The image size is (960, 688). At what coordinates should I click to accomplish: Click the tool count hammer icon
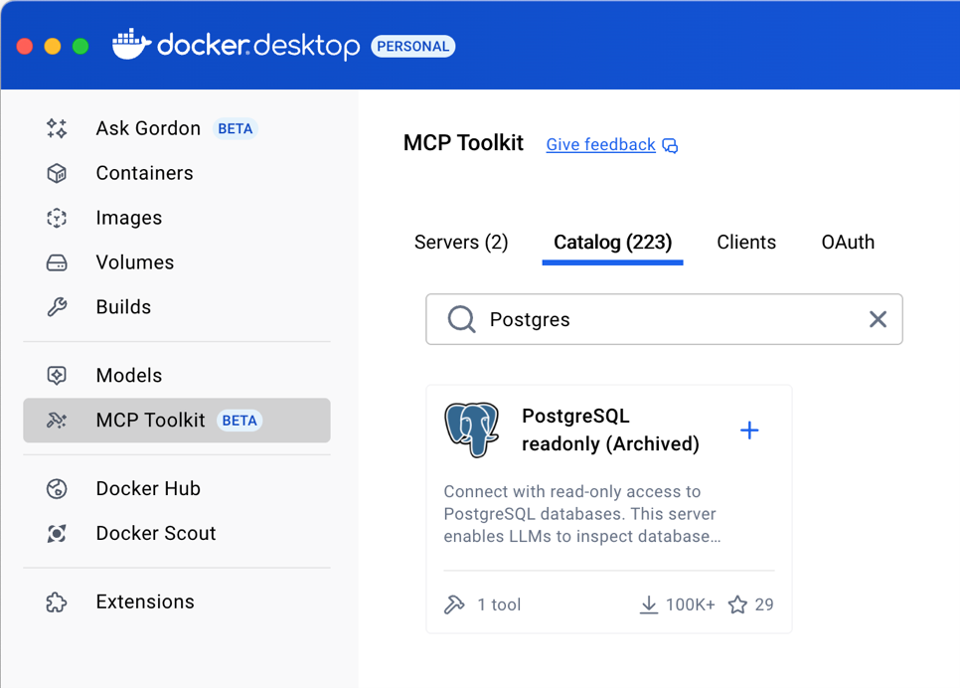tap(454, 605)
